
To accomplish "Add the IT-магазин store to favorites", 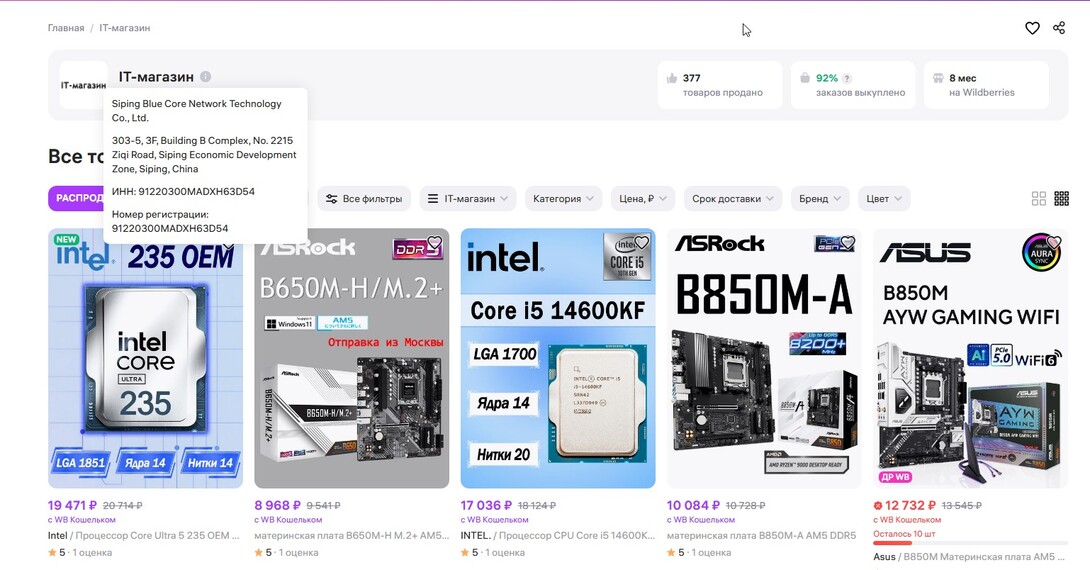I will click(x=1032, y=28).
